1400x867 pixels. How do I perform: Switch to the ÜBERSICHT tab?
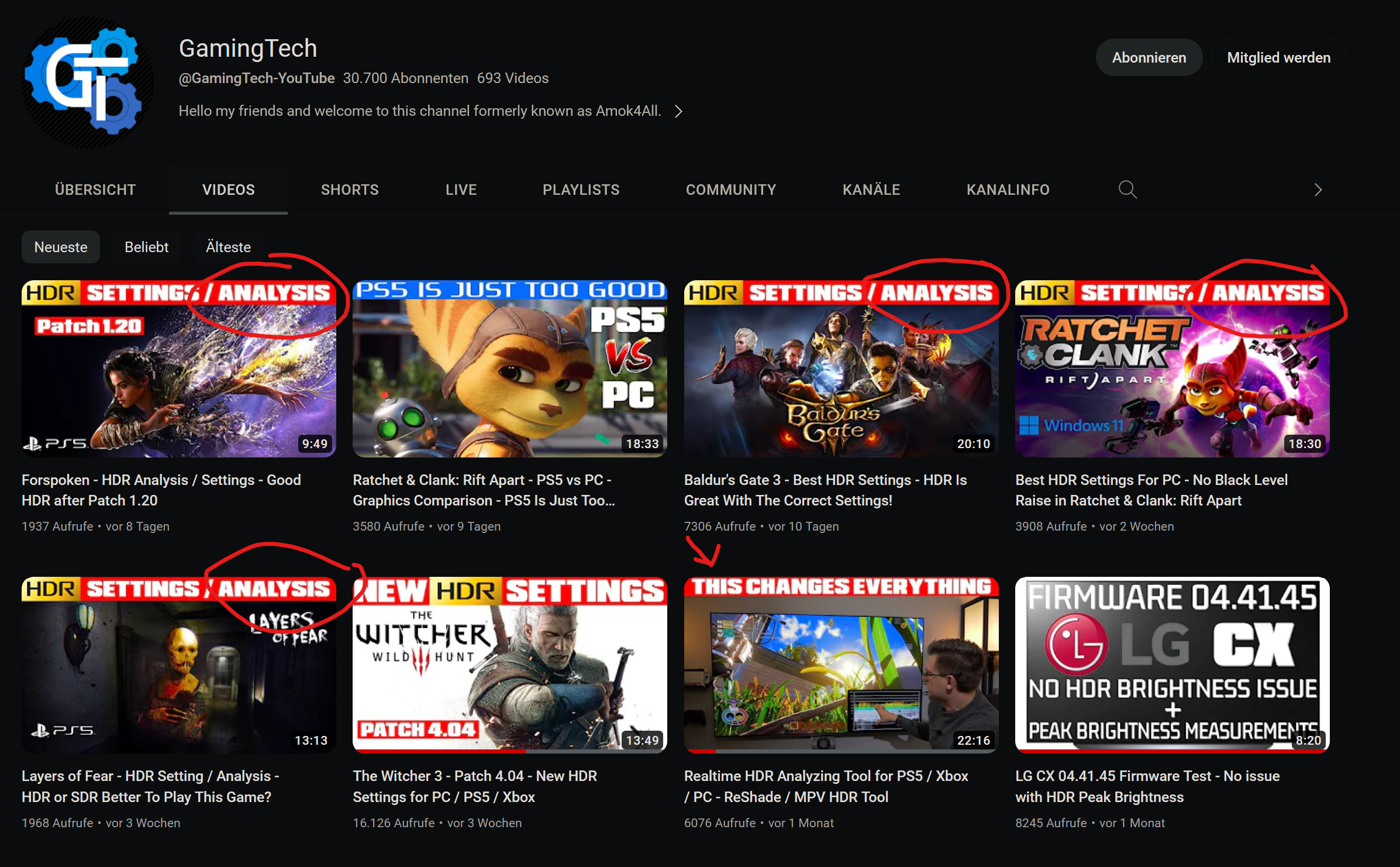click(x=95, y=190)
